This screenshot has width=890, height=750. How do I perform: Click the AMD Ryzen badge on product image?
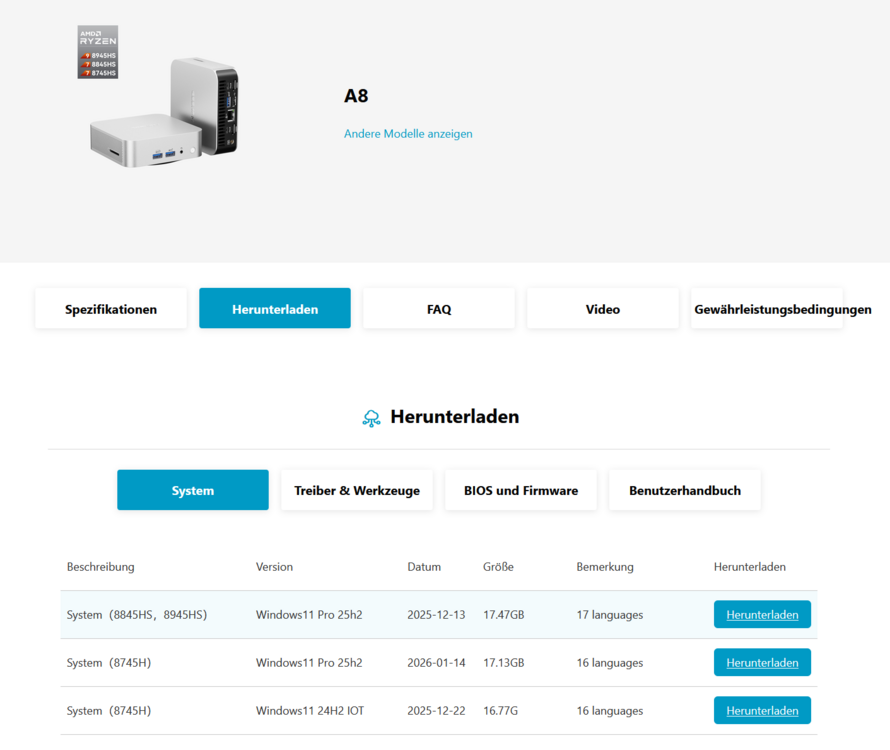click(98, 52)
